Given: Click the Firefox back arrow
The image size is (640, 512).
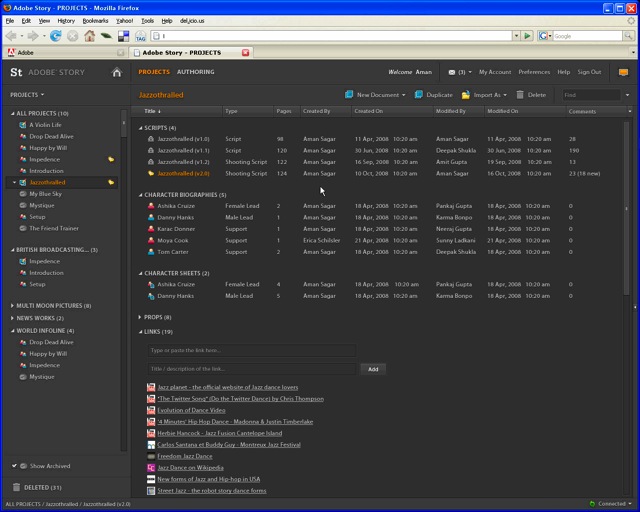Looking at the screenshot, I should (x=11, y=36).
